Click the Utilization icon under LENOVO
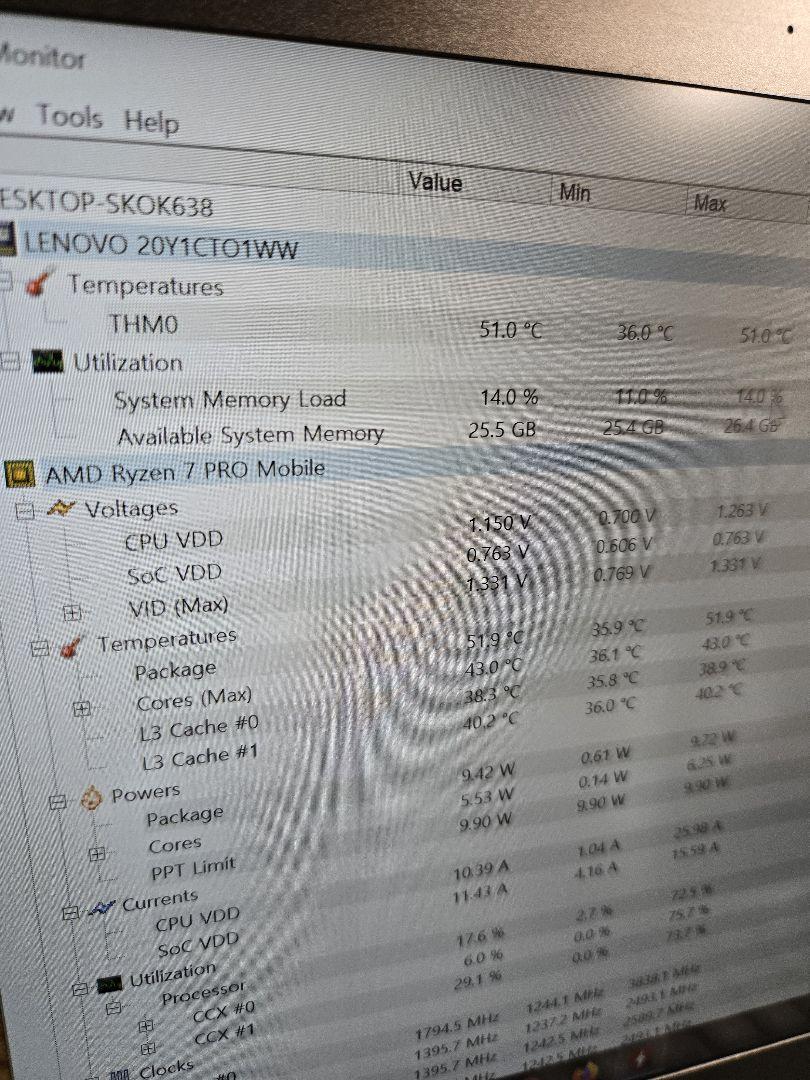Screen dimensions: 810x1080 (48, 361)
